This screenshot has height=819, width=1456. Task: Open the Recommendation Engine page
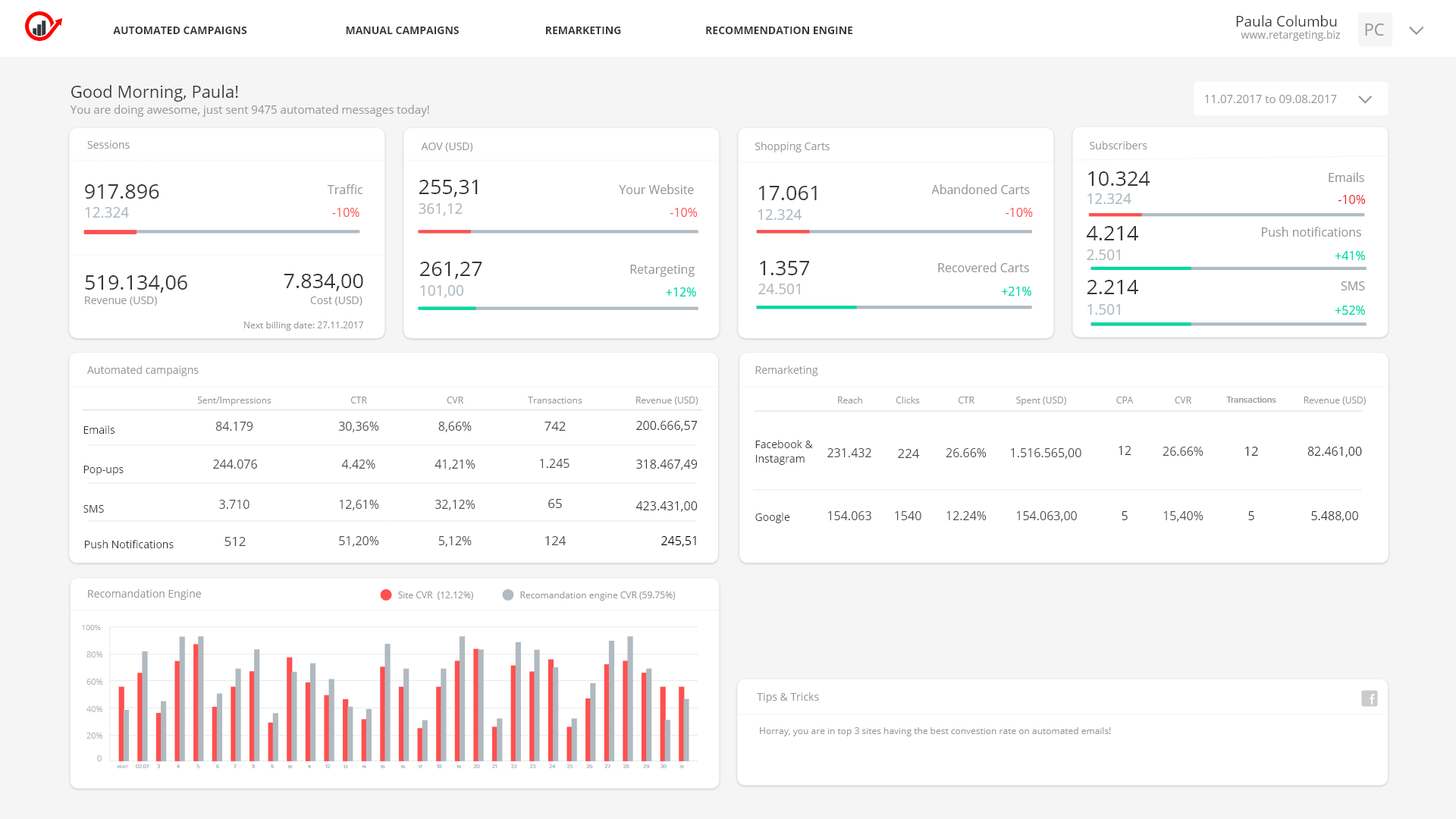coord(779,30)
